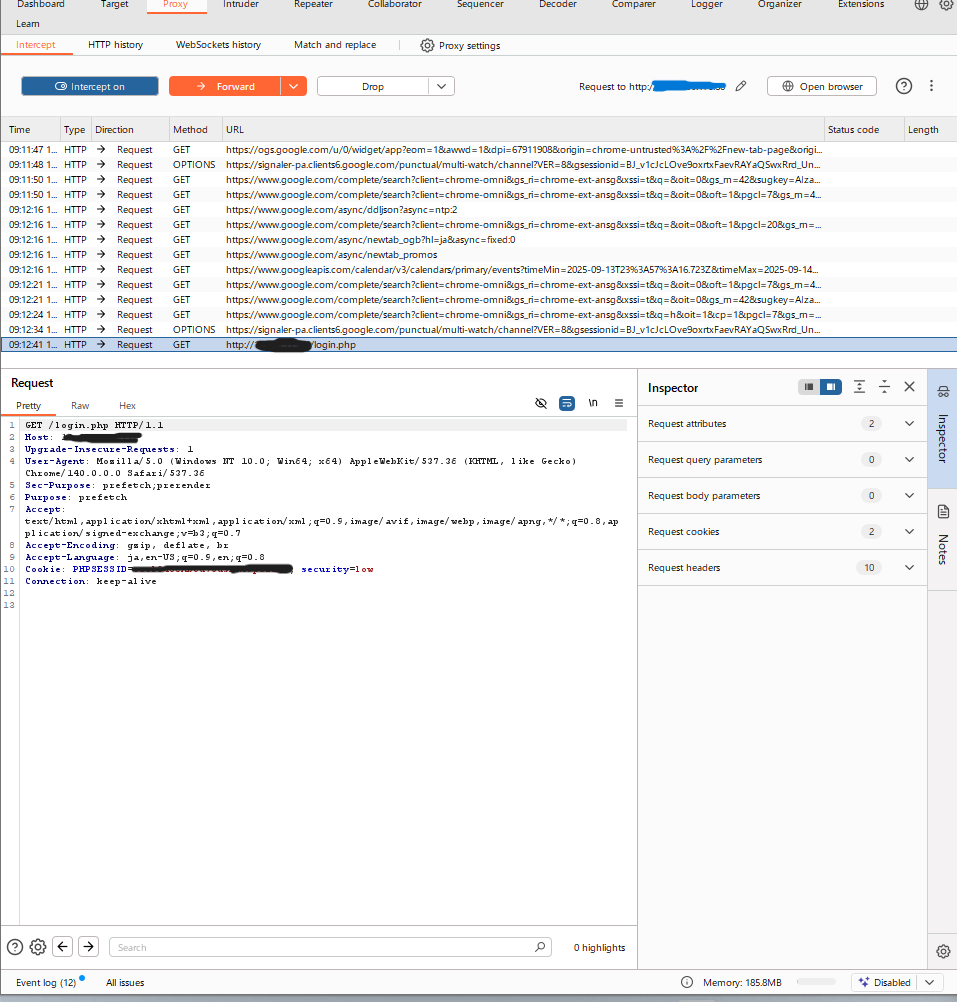Open the Forward dropdown arrow

tap(294, 86)
